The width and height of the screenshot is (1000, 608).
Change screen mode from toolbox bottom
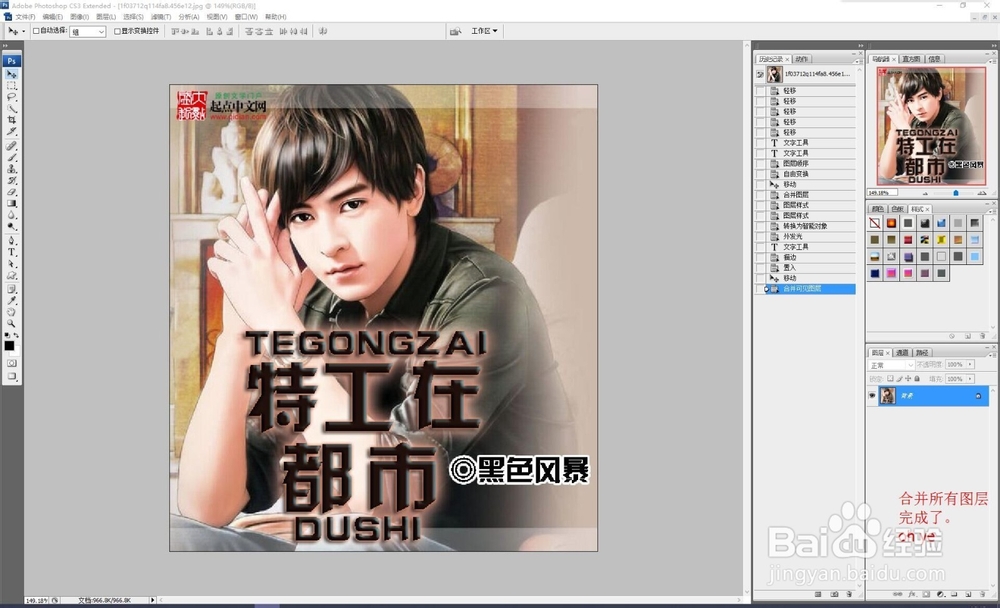(x=11, y=376)
